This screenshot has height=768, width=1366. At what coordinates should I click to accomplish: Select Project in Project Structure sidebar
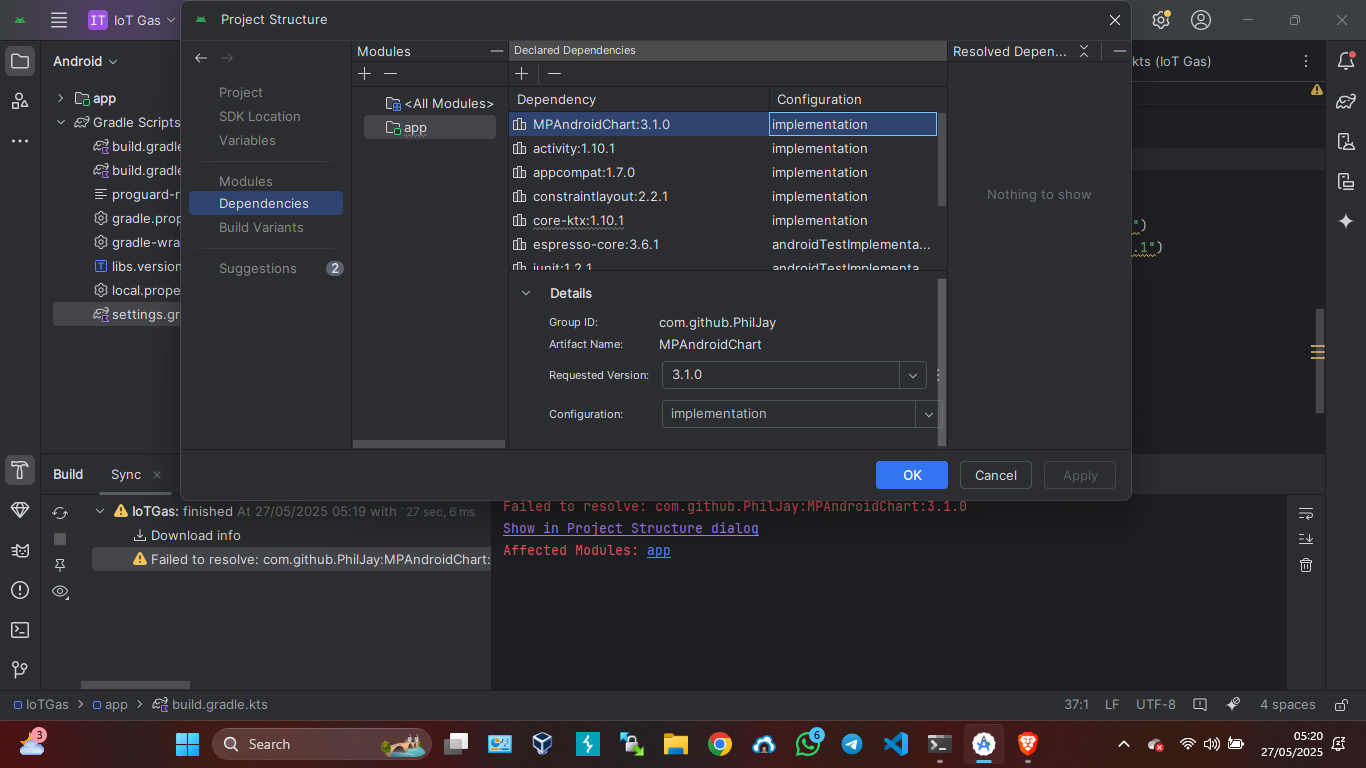tap(241, 92)
